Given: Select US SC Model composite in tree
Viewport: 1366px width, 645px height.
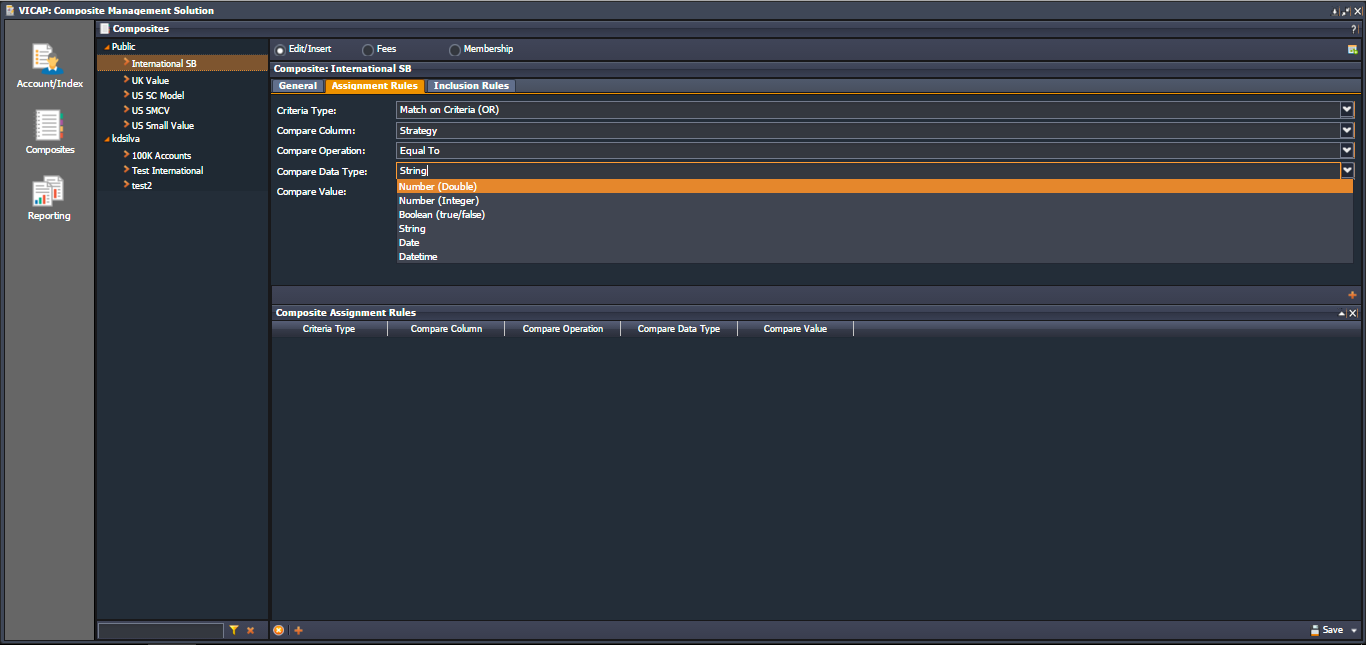Looking at the screenshot, I should pyautogui.click(x=158, y=96).
